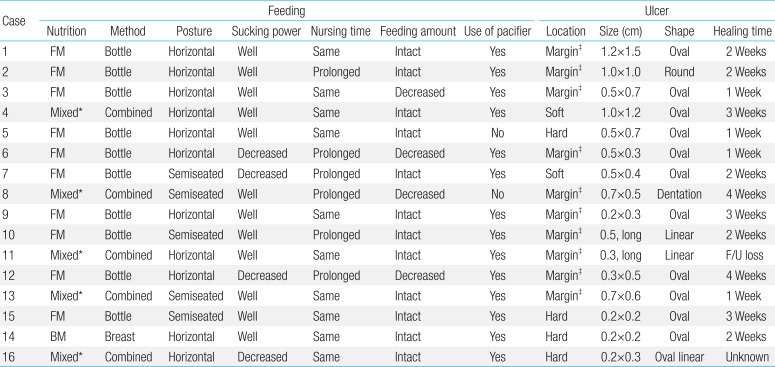Screen dimensions: 775x367
Task: Click the Unknown healing time cell
Action: point(747,357)
